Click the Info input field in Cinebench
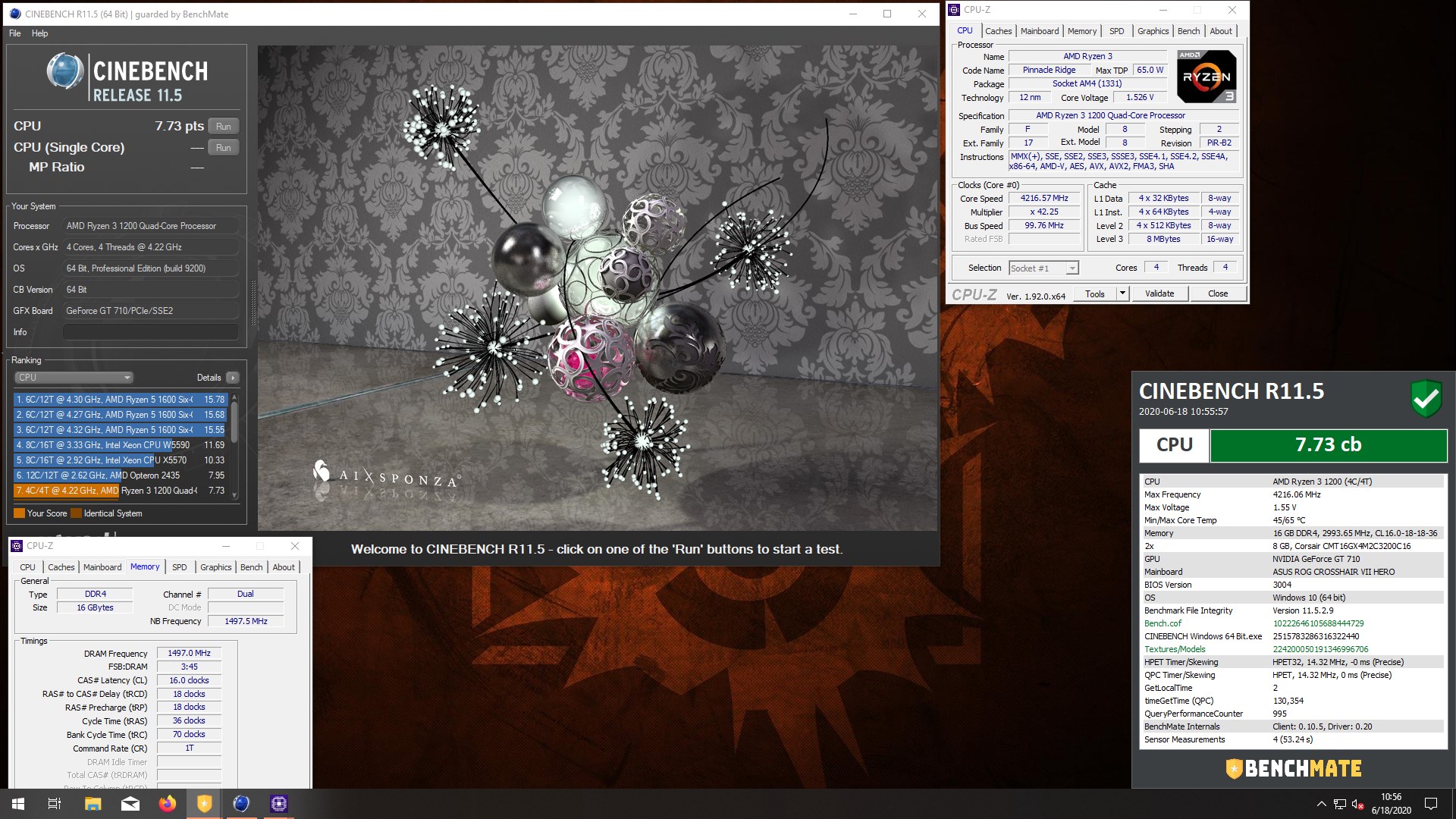 150,332
